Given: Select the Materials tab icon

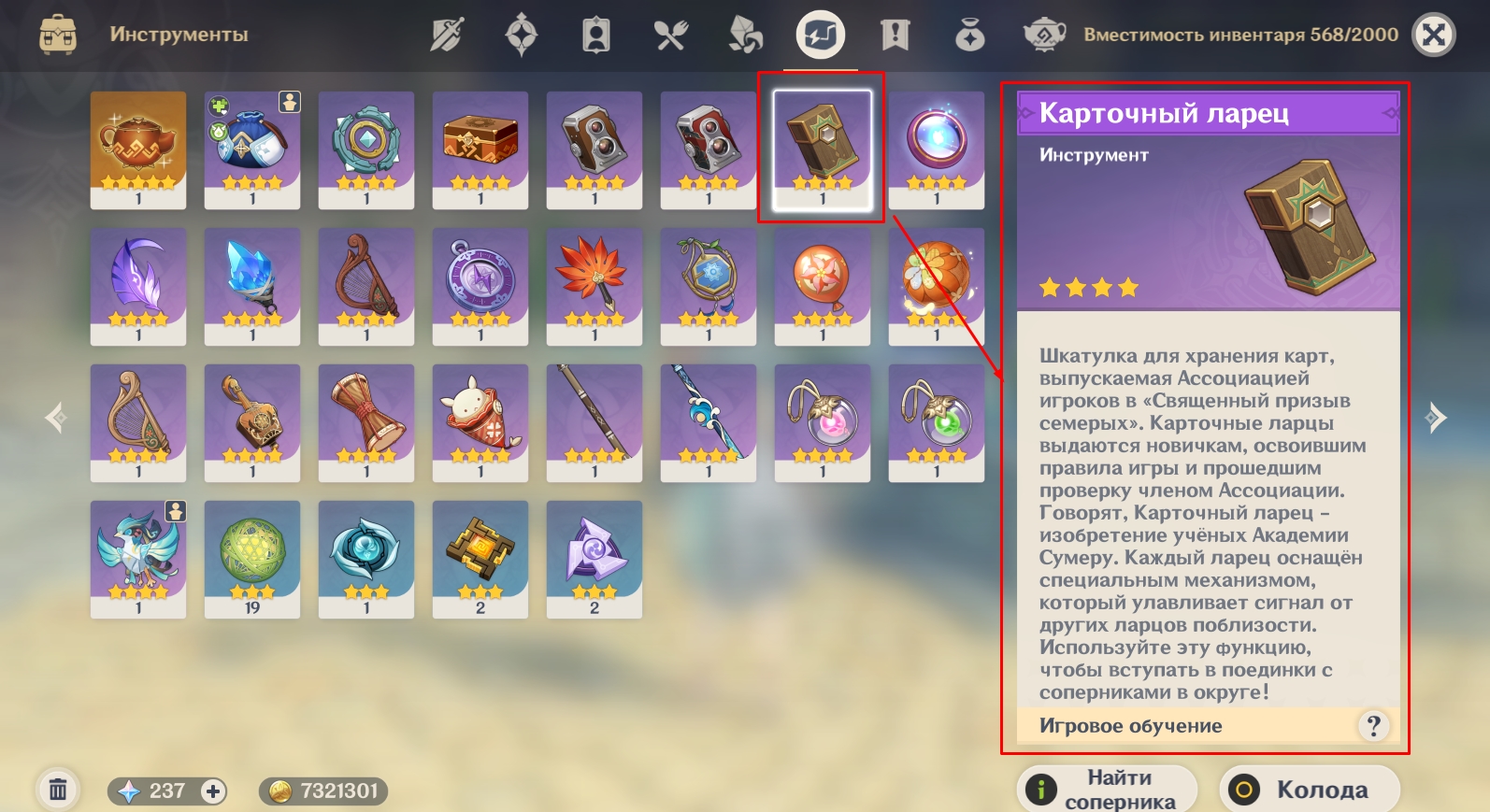Looking at the screenshot, I should pos(746,36).
